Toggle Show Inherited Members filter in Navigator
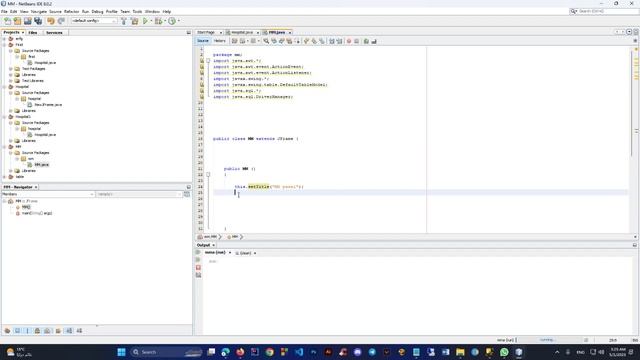Viewport: 640px width, 360px height. (7, 331)
